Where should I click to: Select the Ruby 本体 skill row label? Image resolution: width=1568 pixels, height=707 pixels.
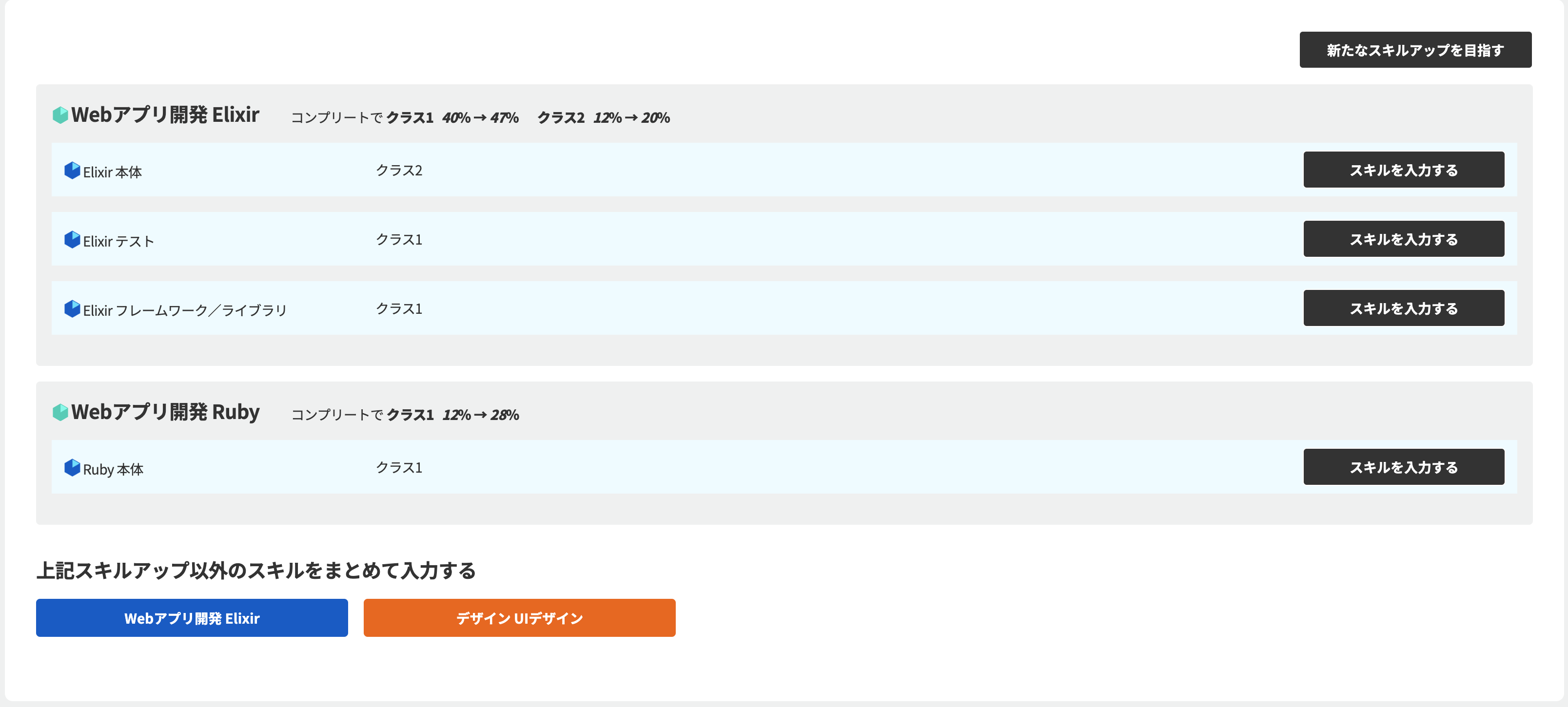click(113, 470)
